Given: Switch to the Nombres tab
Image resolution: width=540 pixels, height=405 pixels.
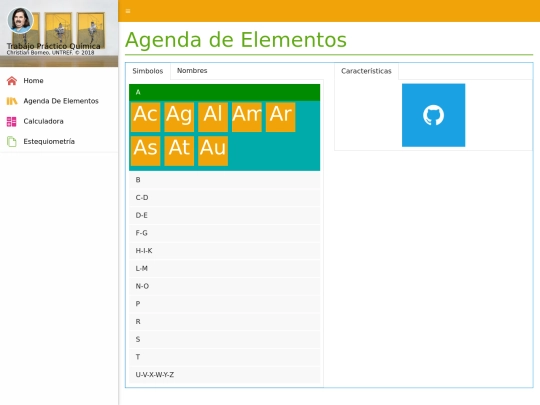Looking at the screenshot, I should coord(192,71).
